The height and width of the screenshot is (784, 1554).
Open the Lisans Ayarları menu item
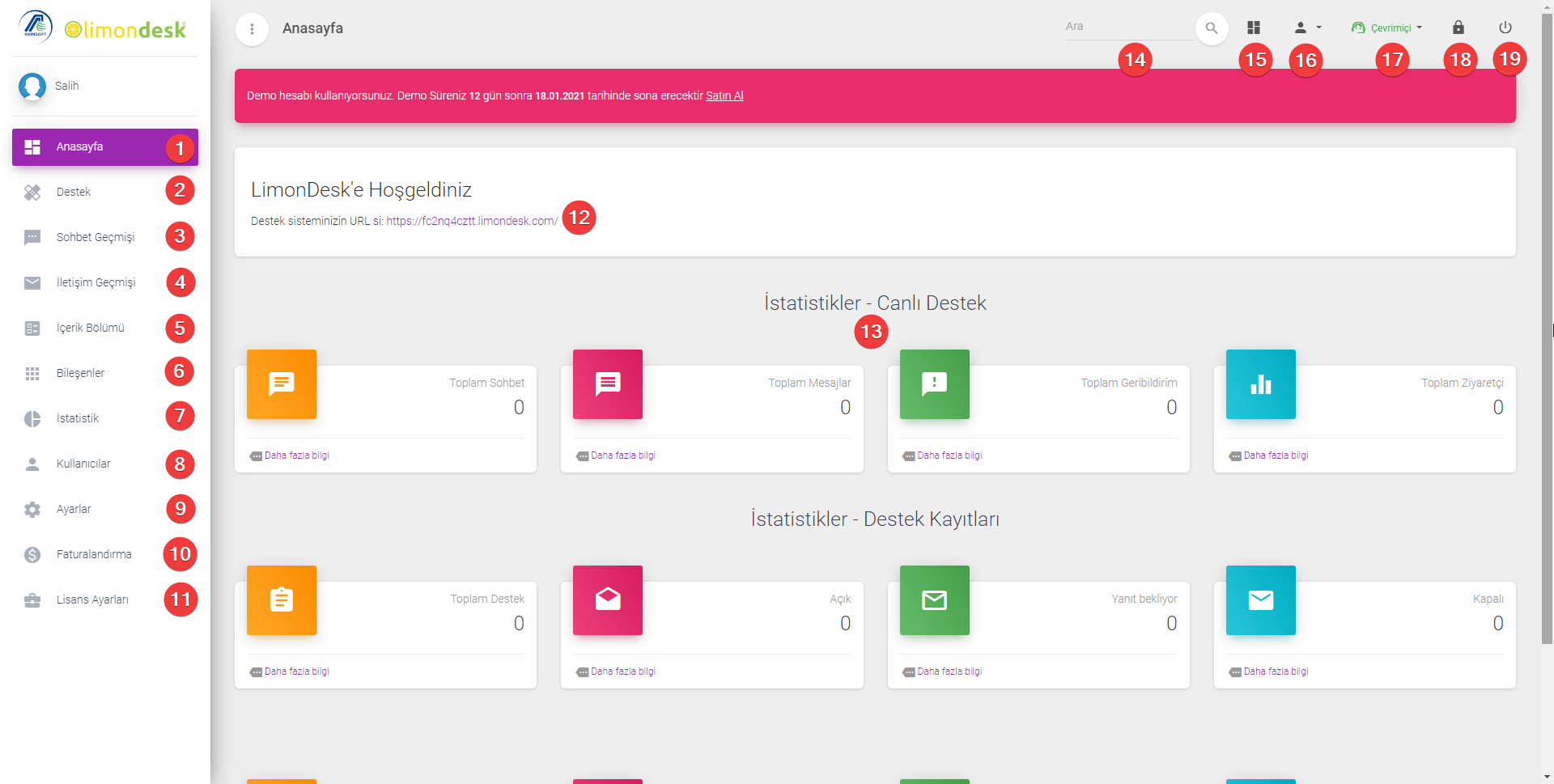[x=105, y=600]
